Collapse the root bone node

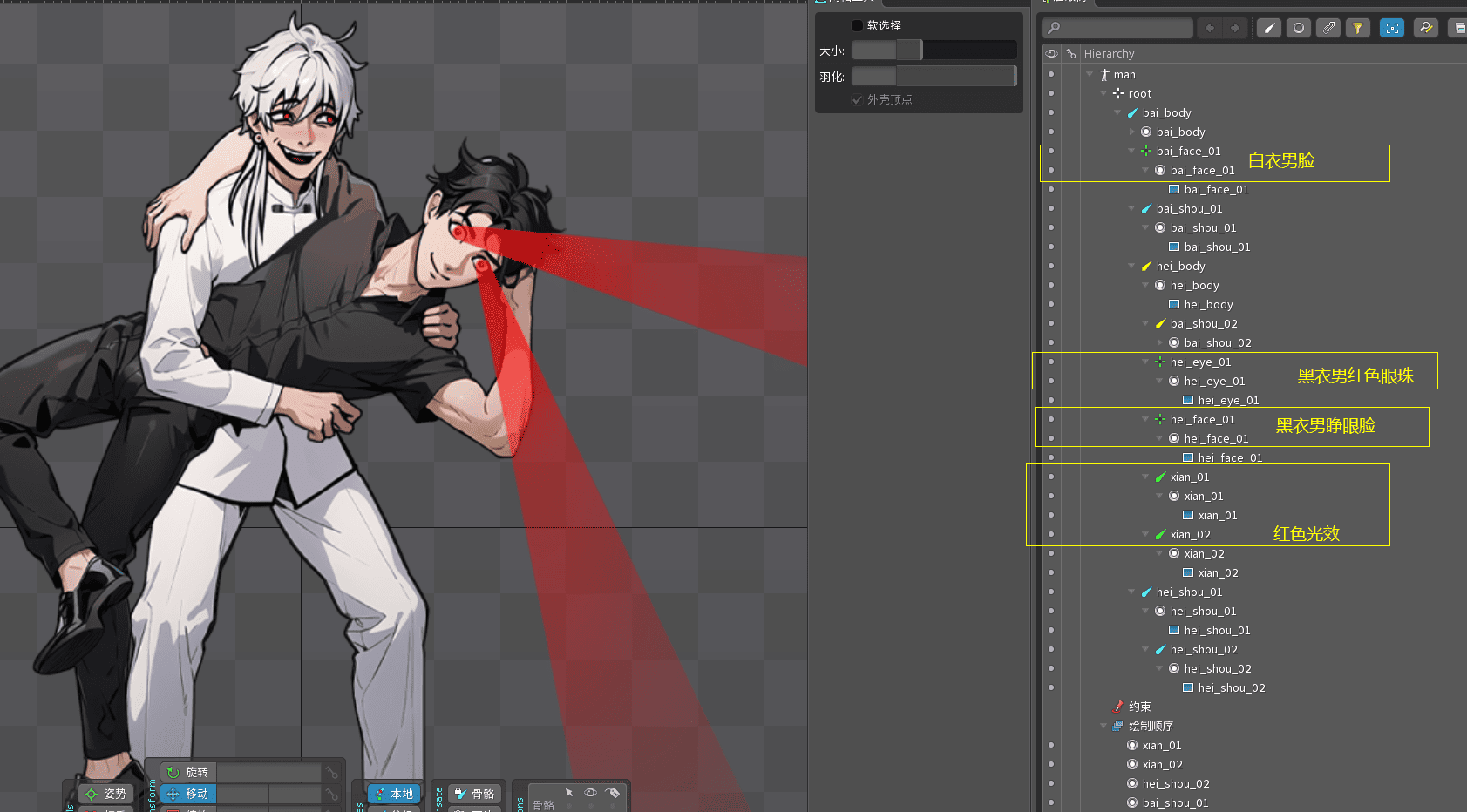point(1104,93)
